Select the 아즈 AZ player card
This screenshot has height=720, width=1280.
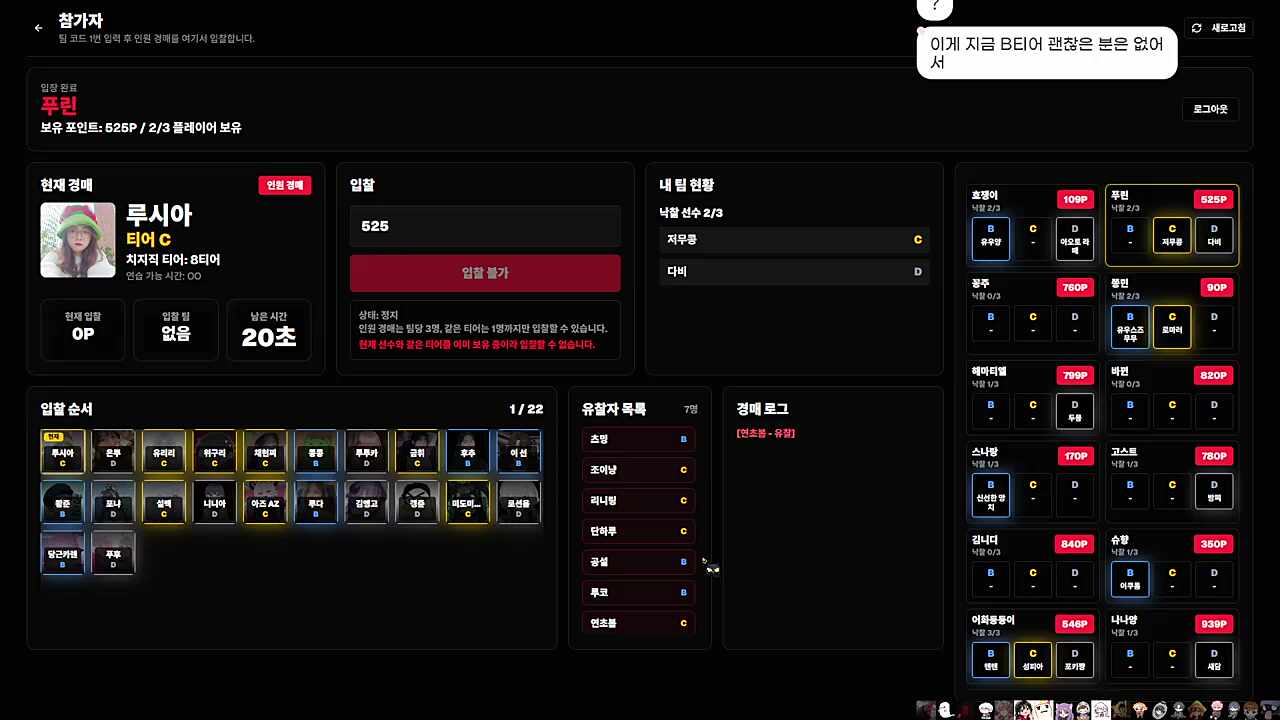[265, 502]
